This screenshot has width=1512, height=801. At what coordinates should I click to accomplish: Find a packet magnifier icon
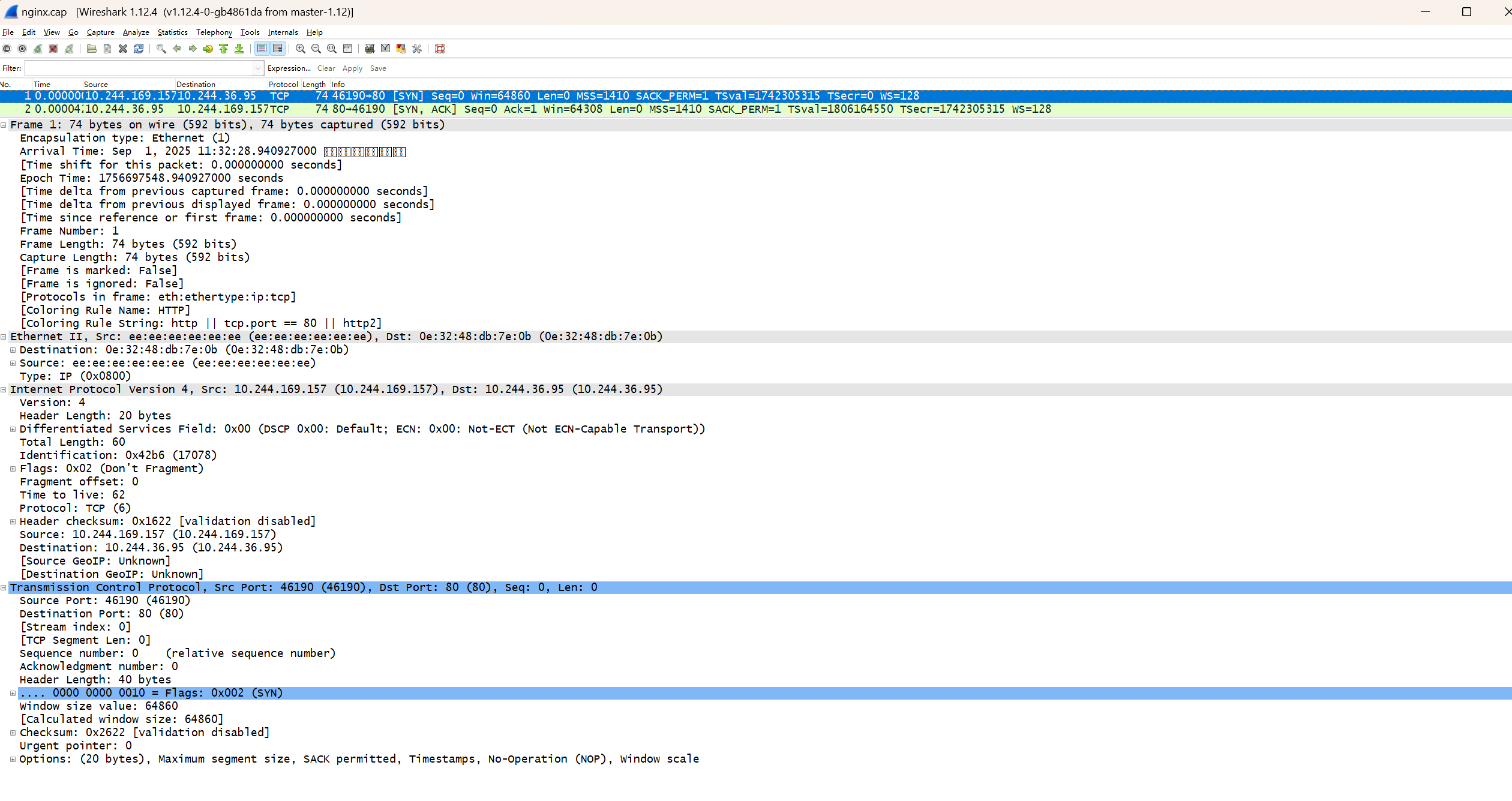(x=161, y=49)
